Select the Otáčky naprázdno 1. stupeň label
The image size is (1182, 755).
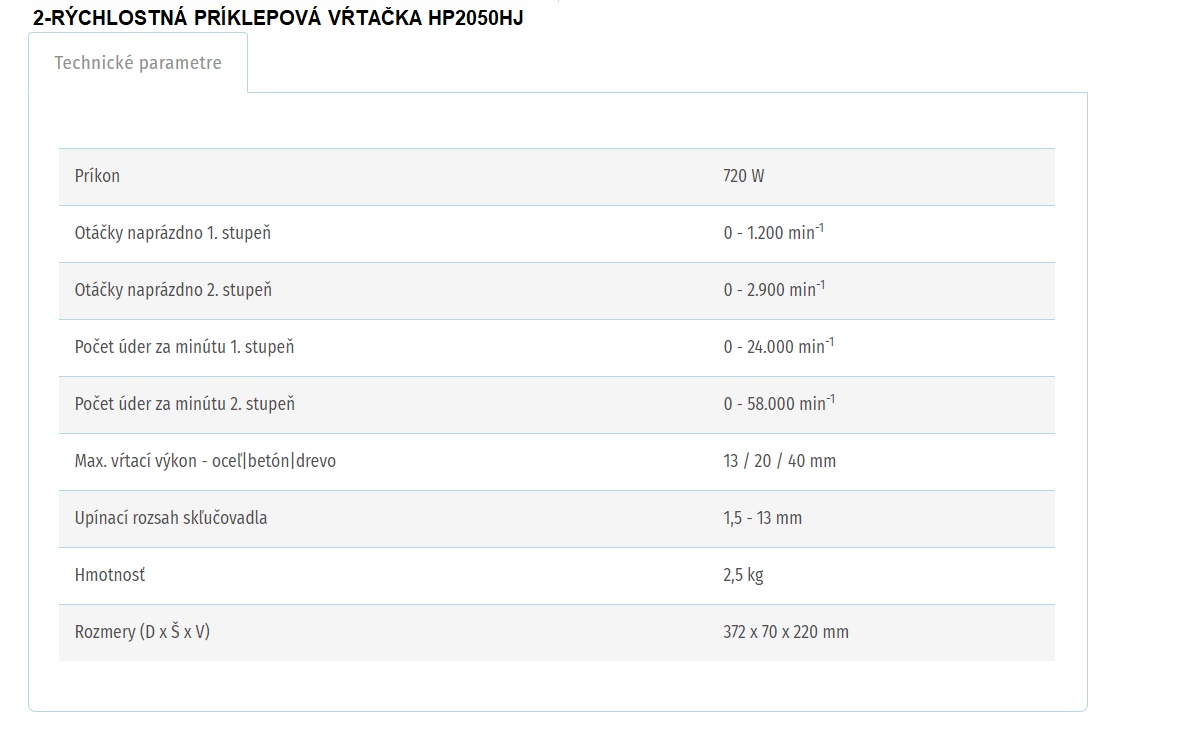coord(173,233)
